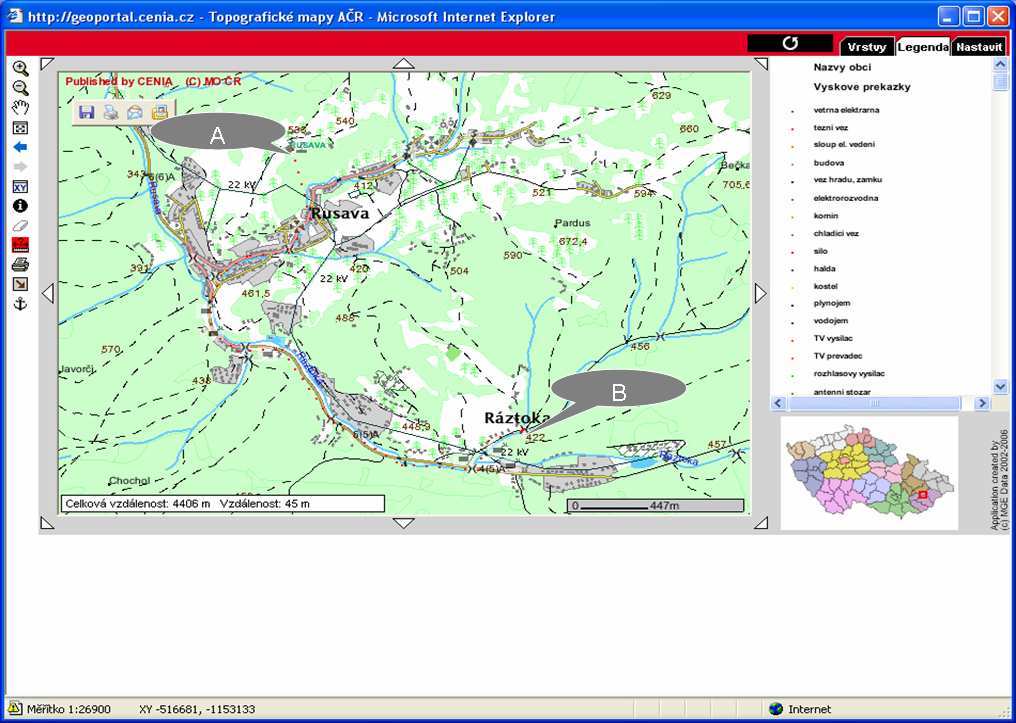Viewport: 1016px width, 723px height.
Task: Select the zoom out magnifier tool
Action: click(x=21, y=88)
